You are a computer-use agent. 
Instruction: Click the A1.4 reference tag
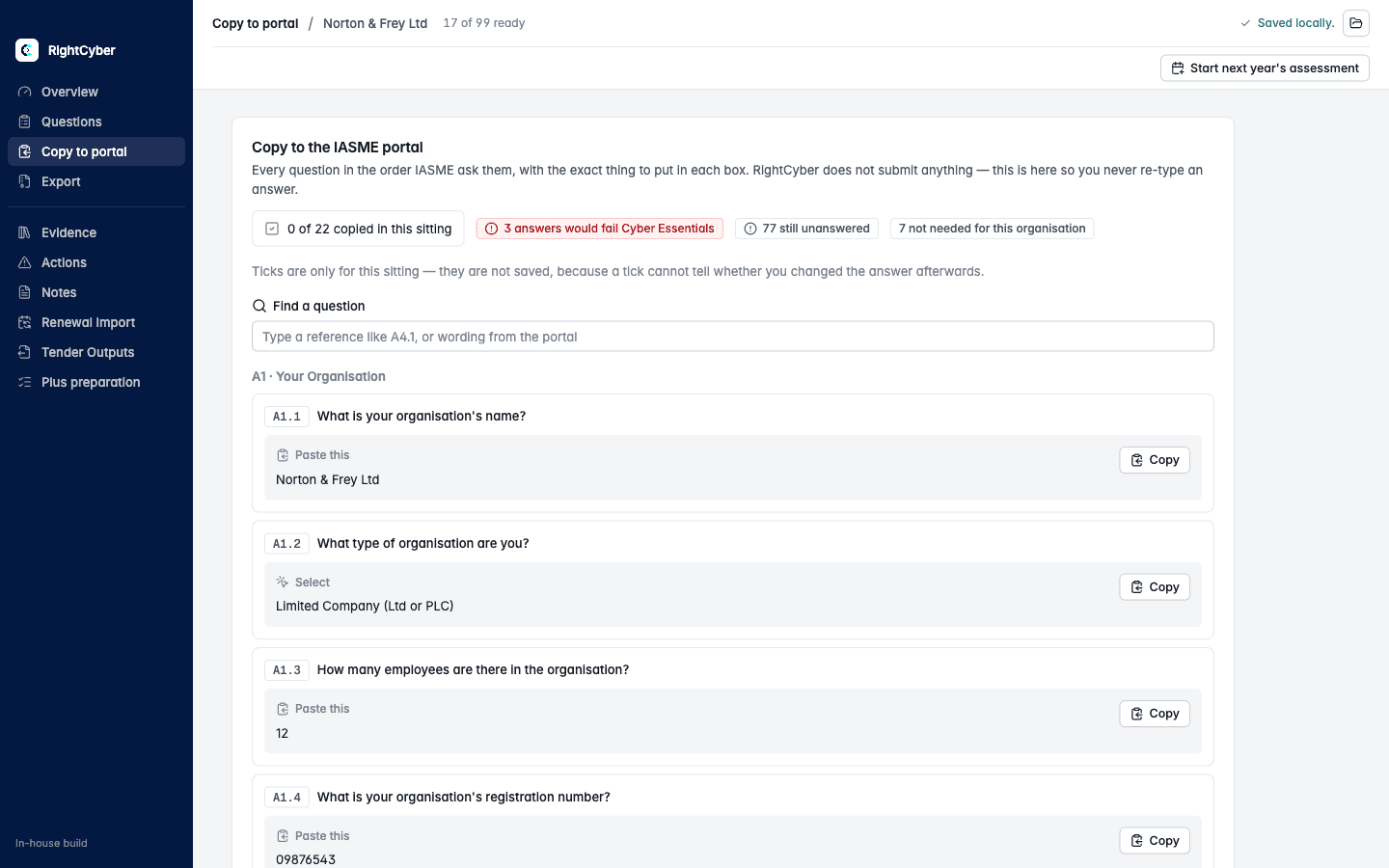click(286, 798)
